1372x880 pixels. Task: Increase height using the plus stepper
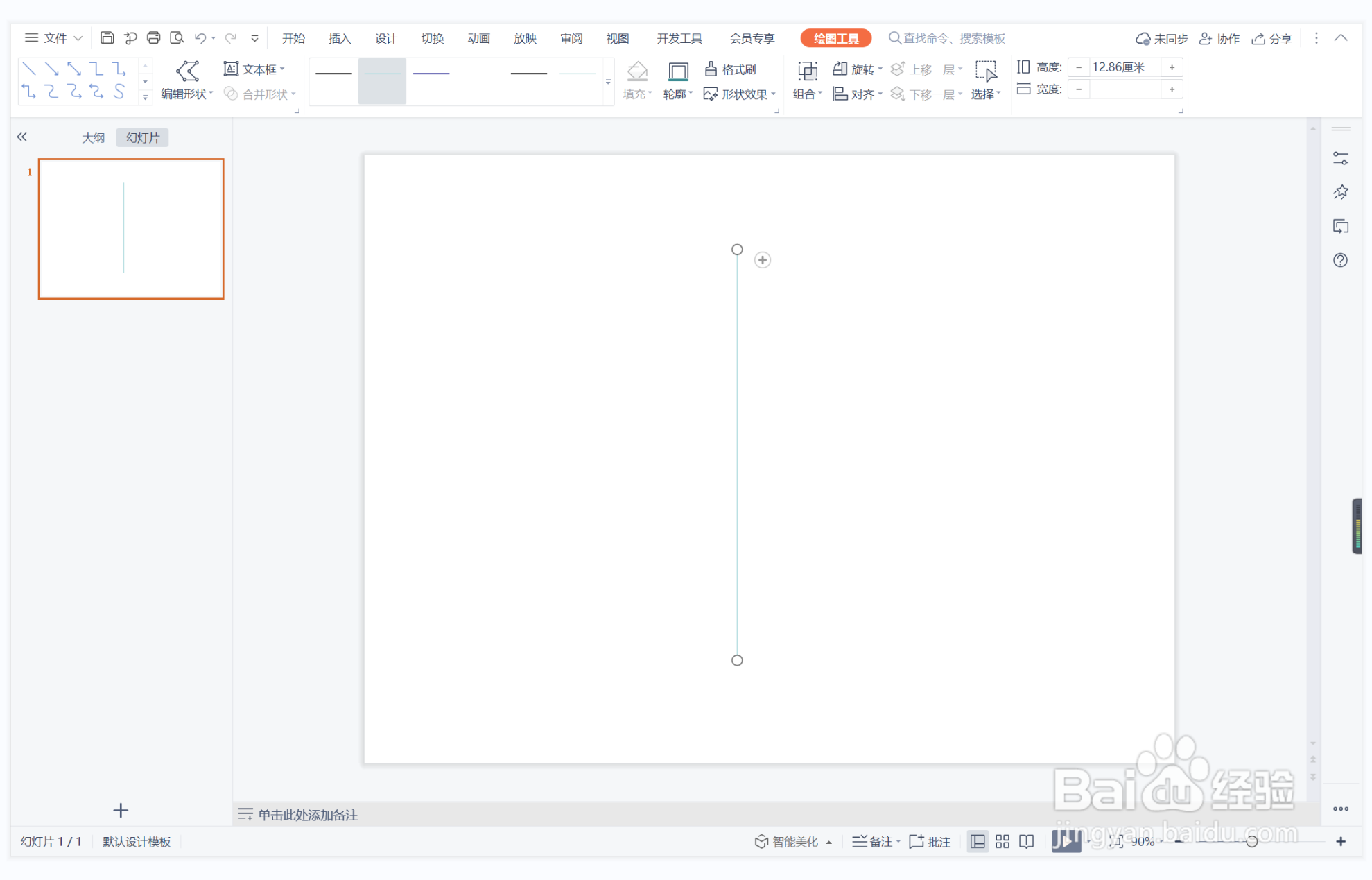(x=1172, y=67)
